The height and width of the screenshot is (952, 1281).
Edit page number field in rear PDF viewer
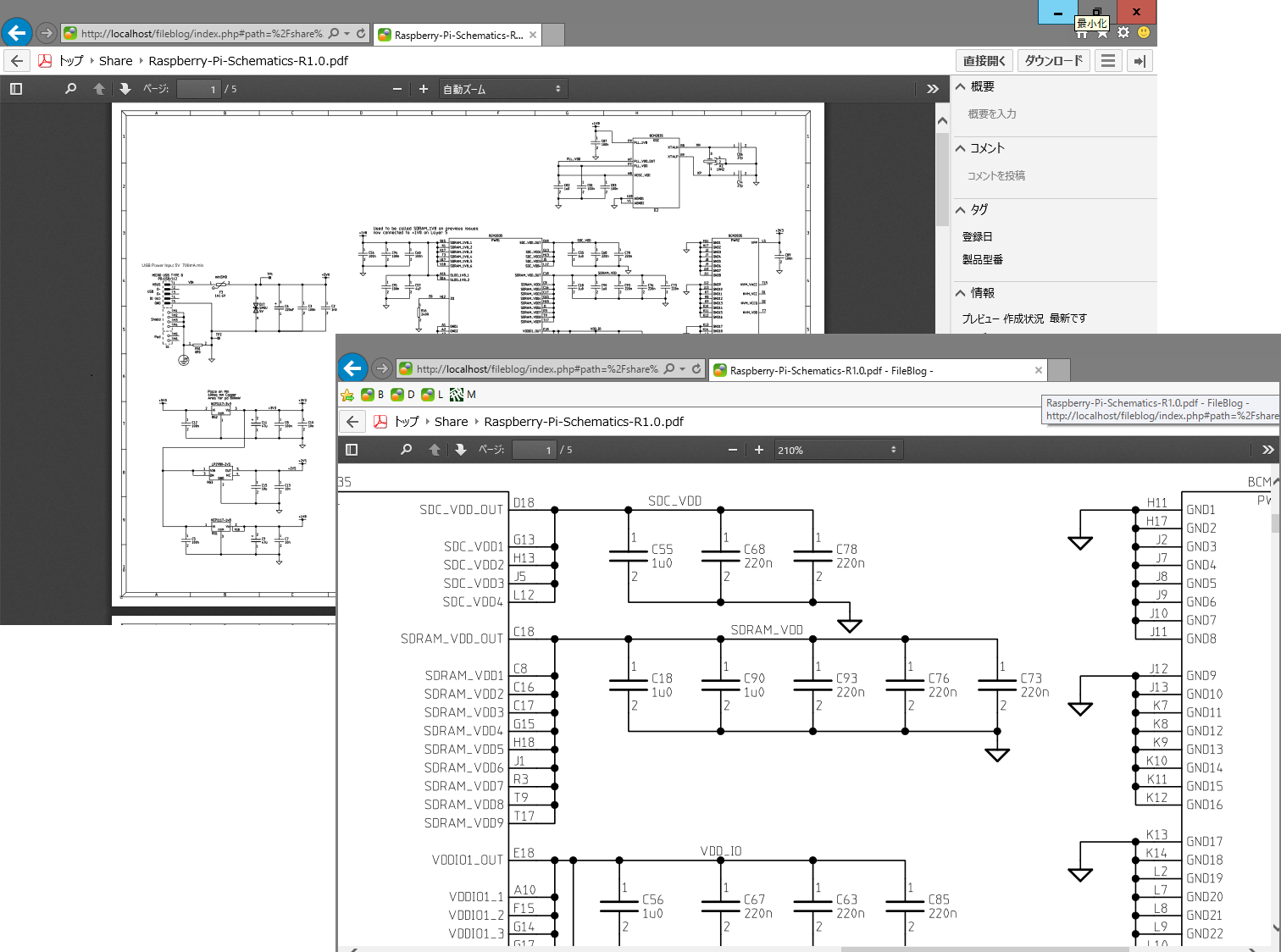click(x=199, y=89)
